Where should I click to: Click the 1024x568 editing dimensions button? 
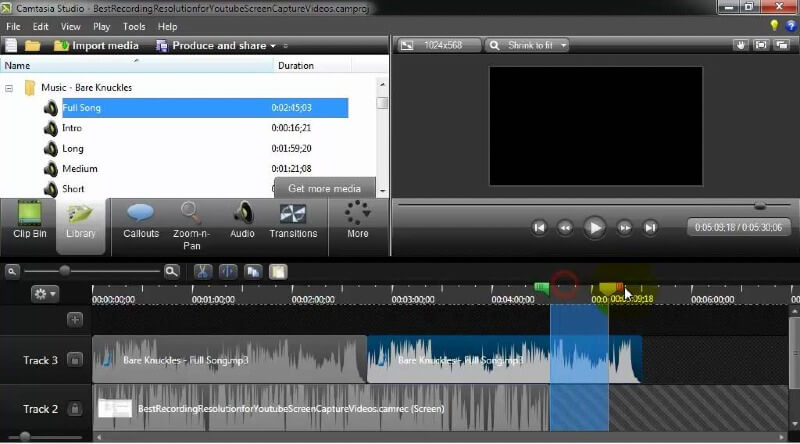439,45
